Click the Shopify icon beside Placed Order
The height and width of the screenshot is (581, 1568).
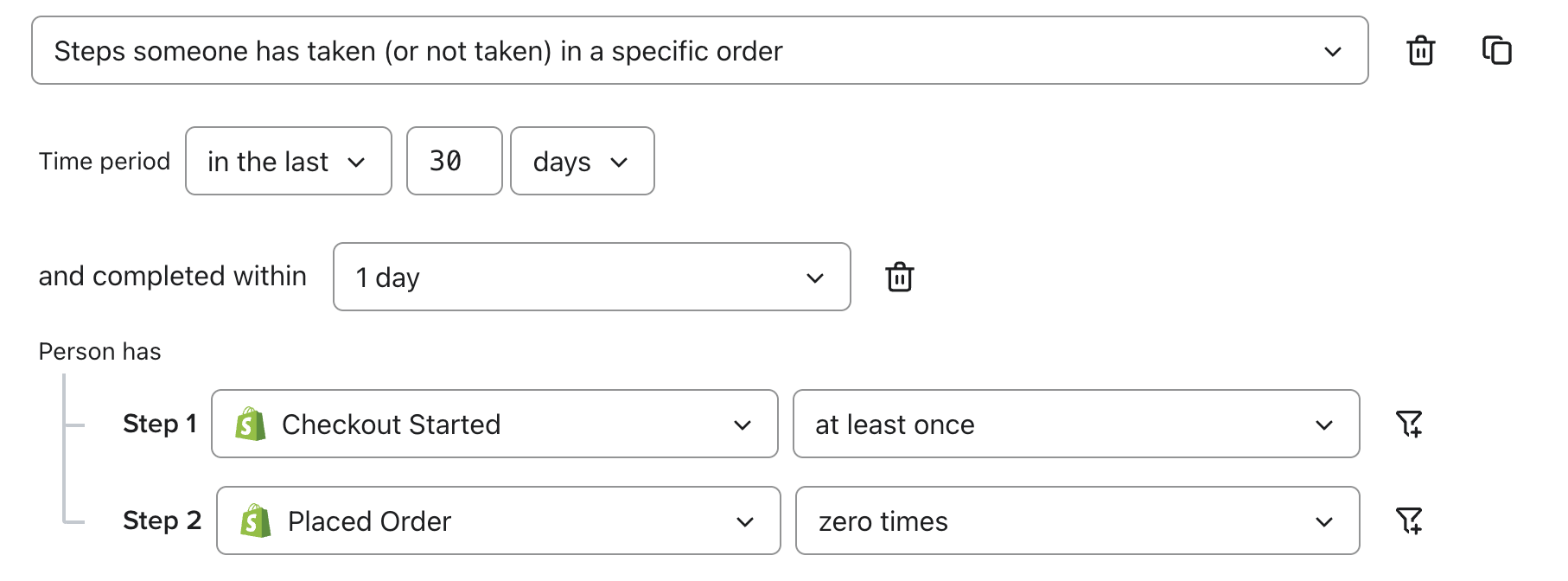pyautogui.click(x=252, y=520)
